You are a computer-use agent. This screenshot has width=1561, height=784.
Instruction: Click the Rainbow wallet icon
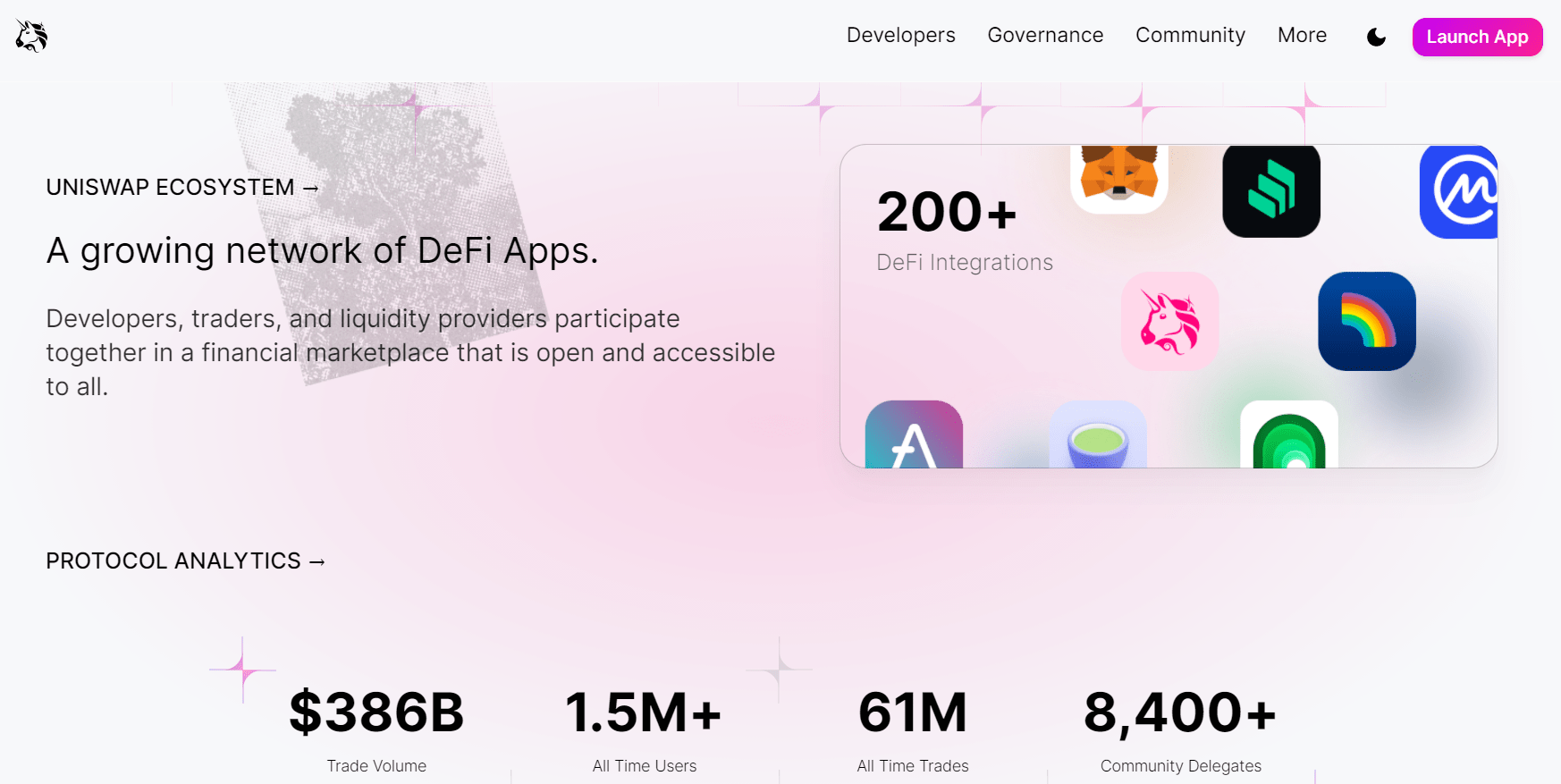tap(1366, 322)
